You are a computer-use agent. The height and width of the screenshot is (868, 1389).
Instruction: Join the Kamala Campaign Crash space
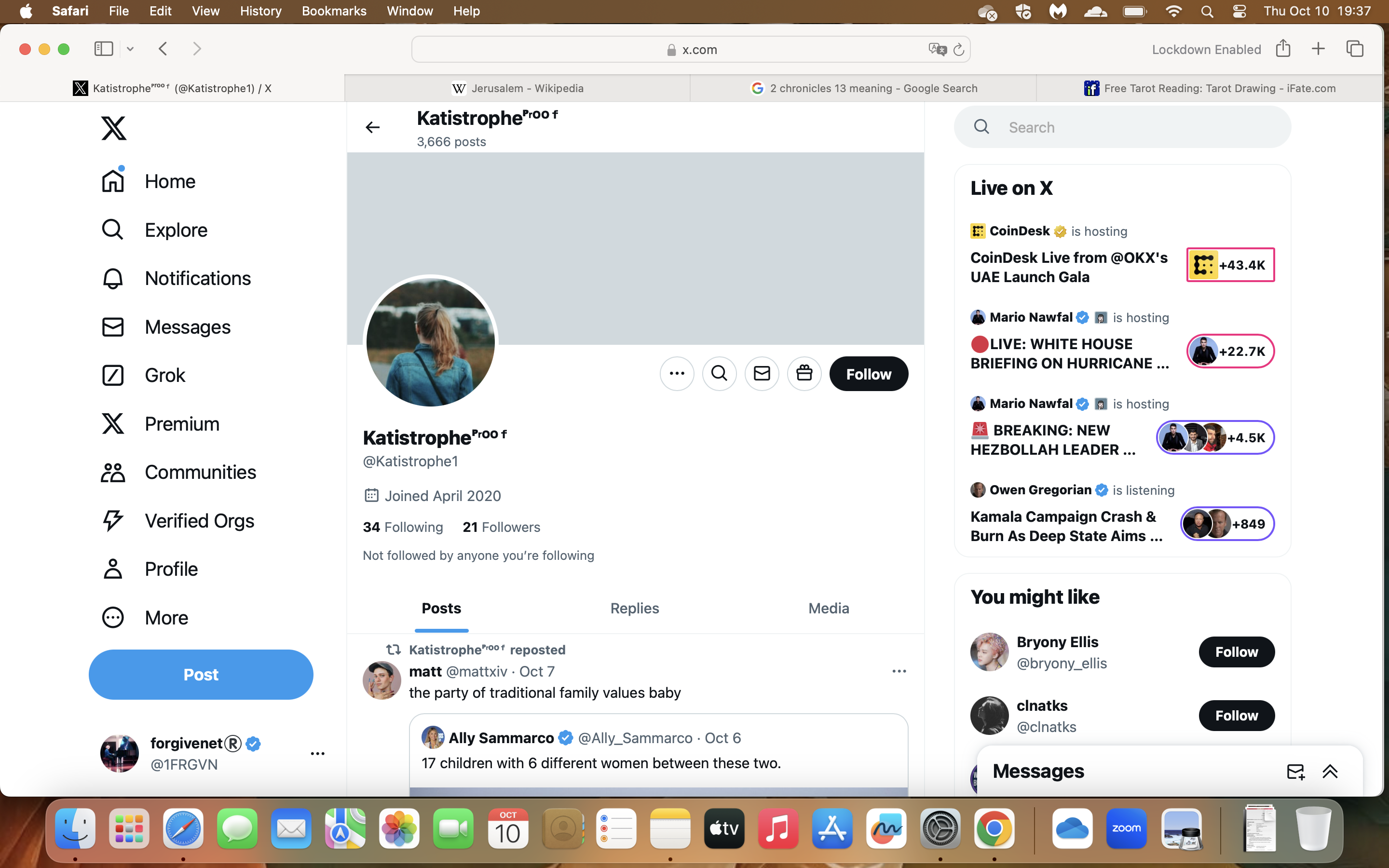[x=1227, y=524]
